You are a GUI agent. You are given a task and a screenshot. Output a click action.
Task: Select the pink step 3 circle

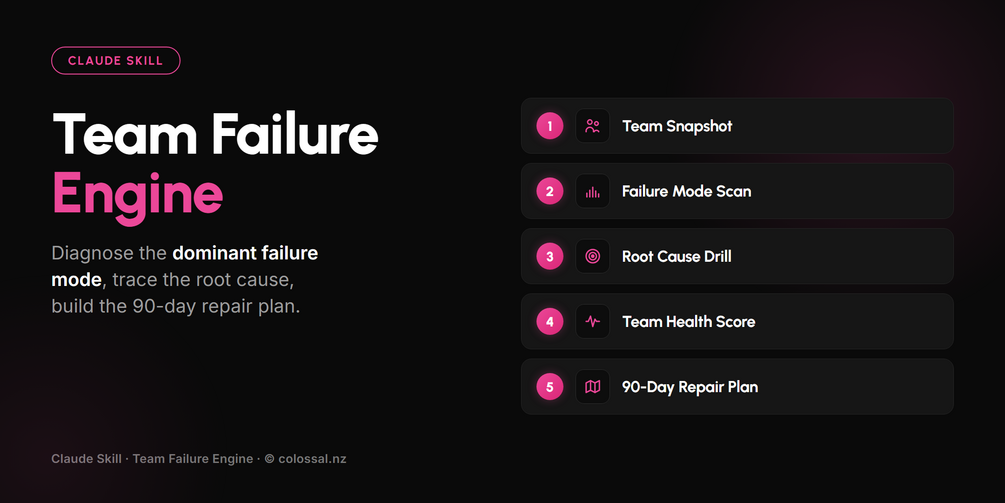(550, 256)
